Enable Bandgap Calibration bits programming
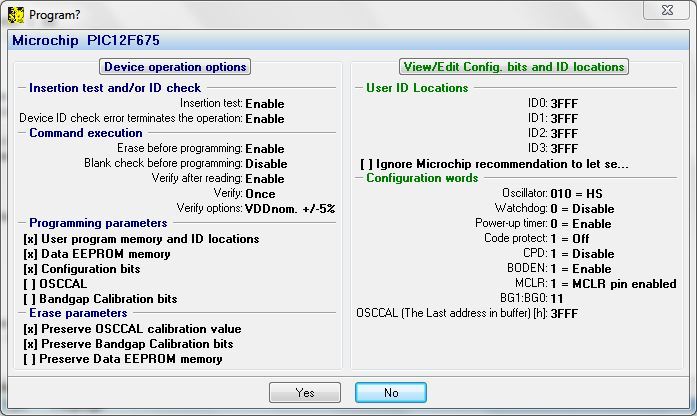Screen dimensions: 697x416 pyautogui.click(x=100, y=299)
